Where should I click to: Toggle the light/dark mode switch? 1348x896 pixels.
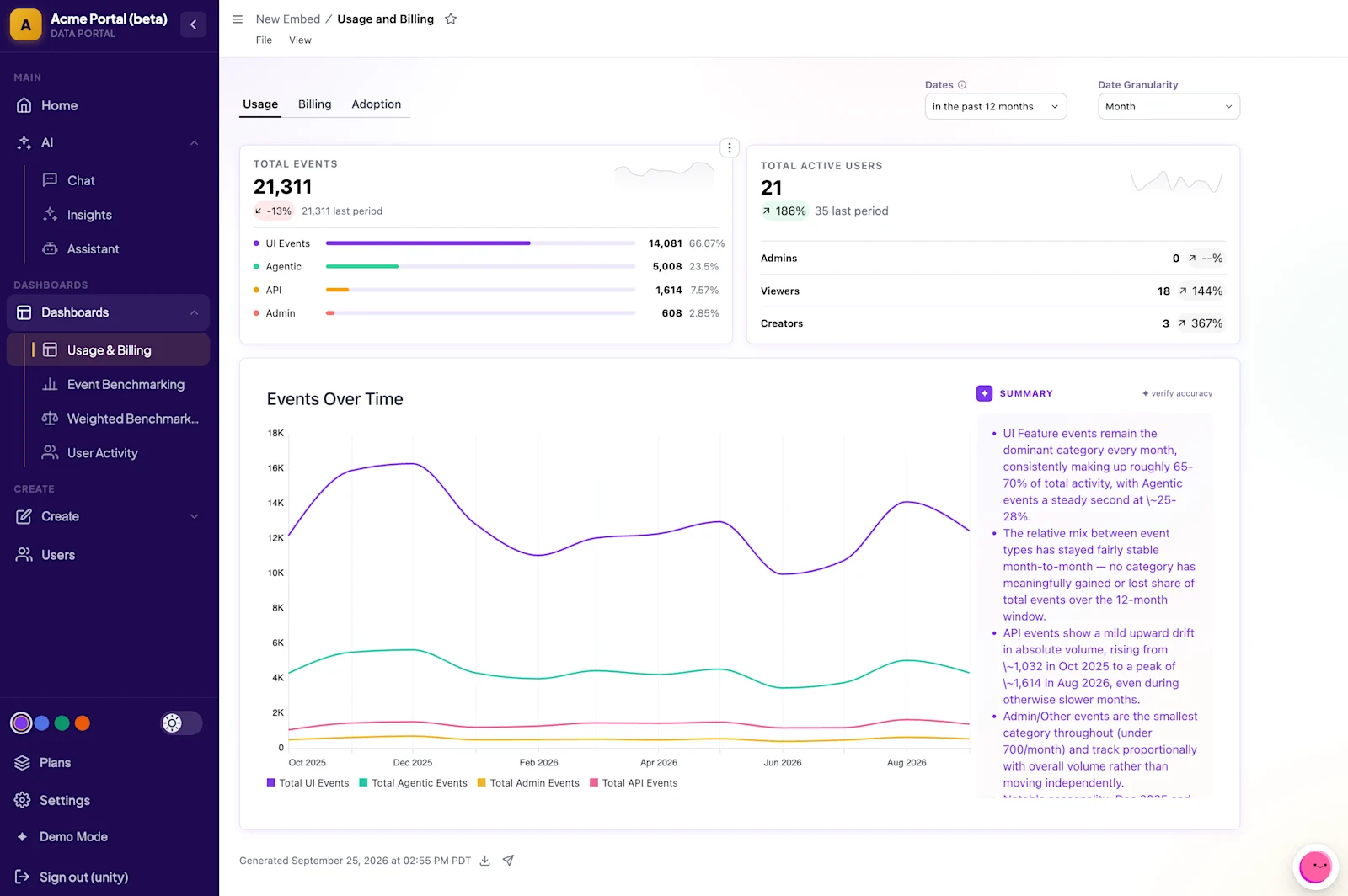(181, 723)
